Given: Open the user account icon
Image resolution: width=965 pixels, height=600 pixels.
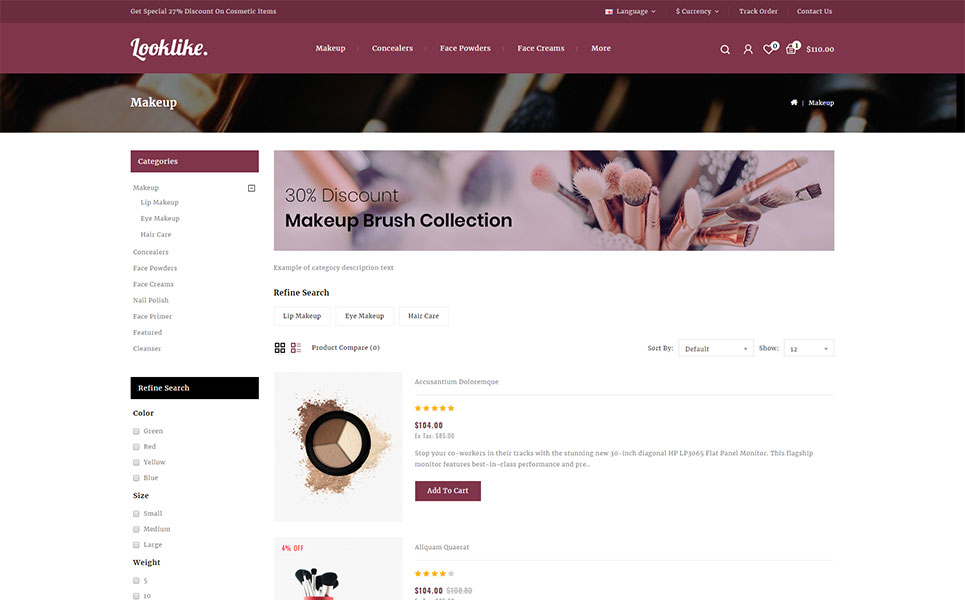Looking at the screenshot, I should click(x=748, y=49).
